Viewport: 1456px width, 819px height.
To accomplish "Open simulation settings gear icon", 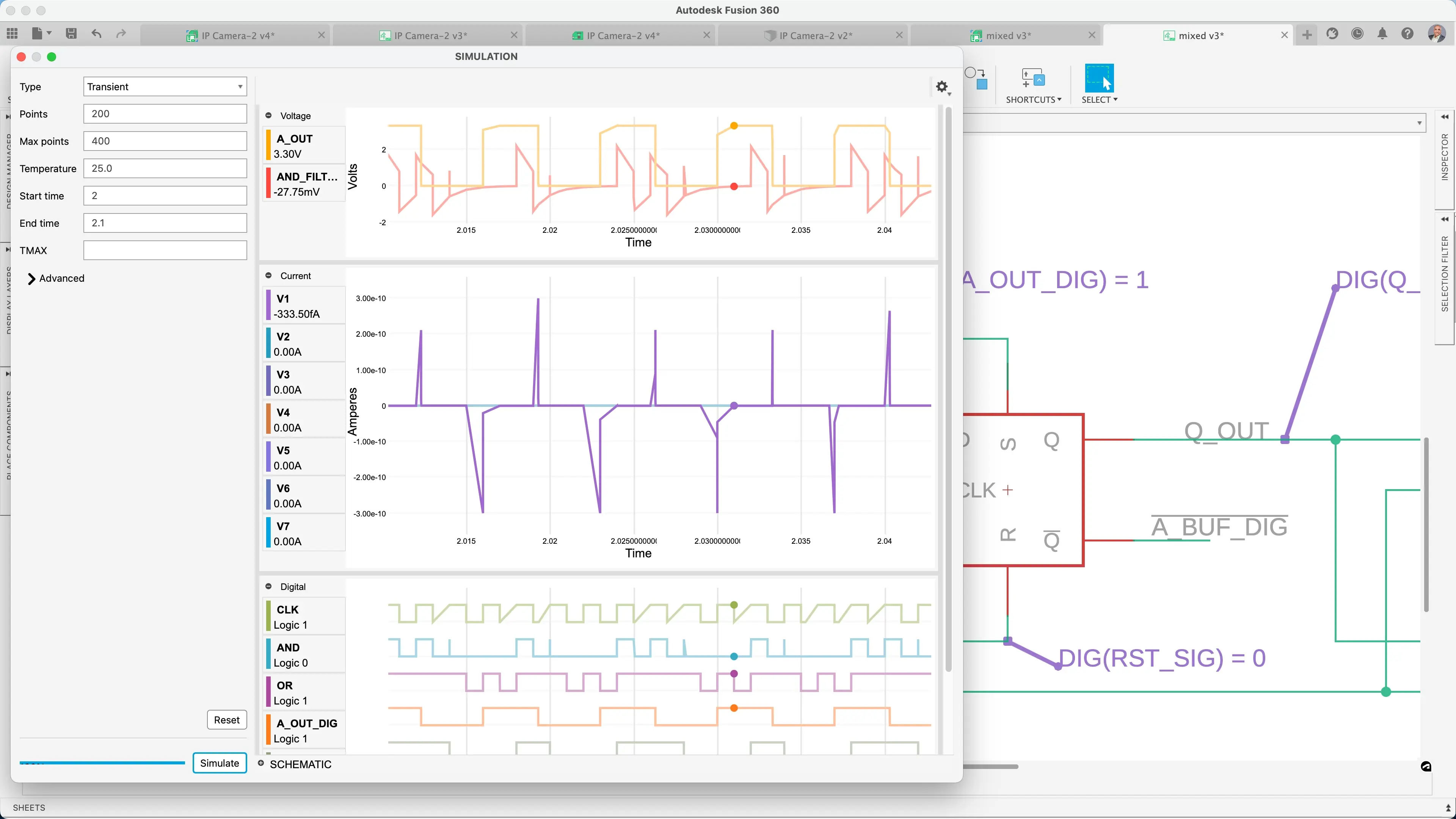I will tap(941, 87).
